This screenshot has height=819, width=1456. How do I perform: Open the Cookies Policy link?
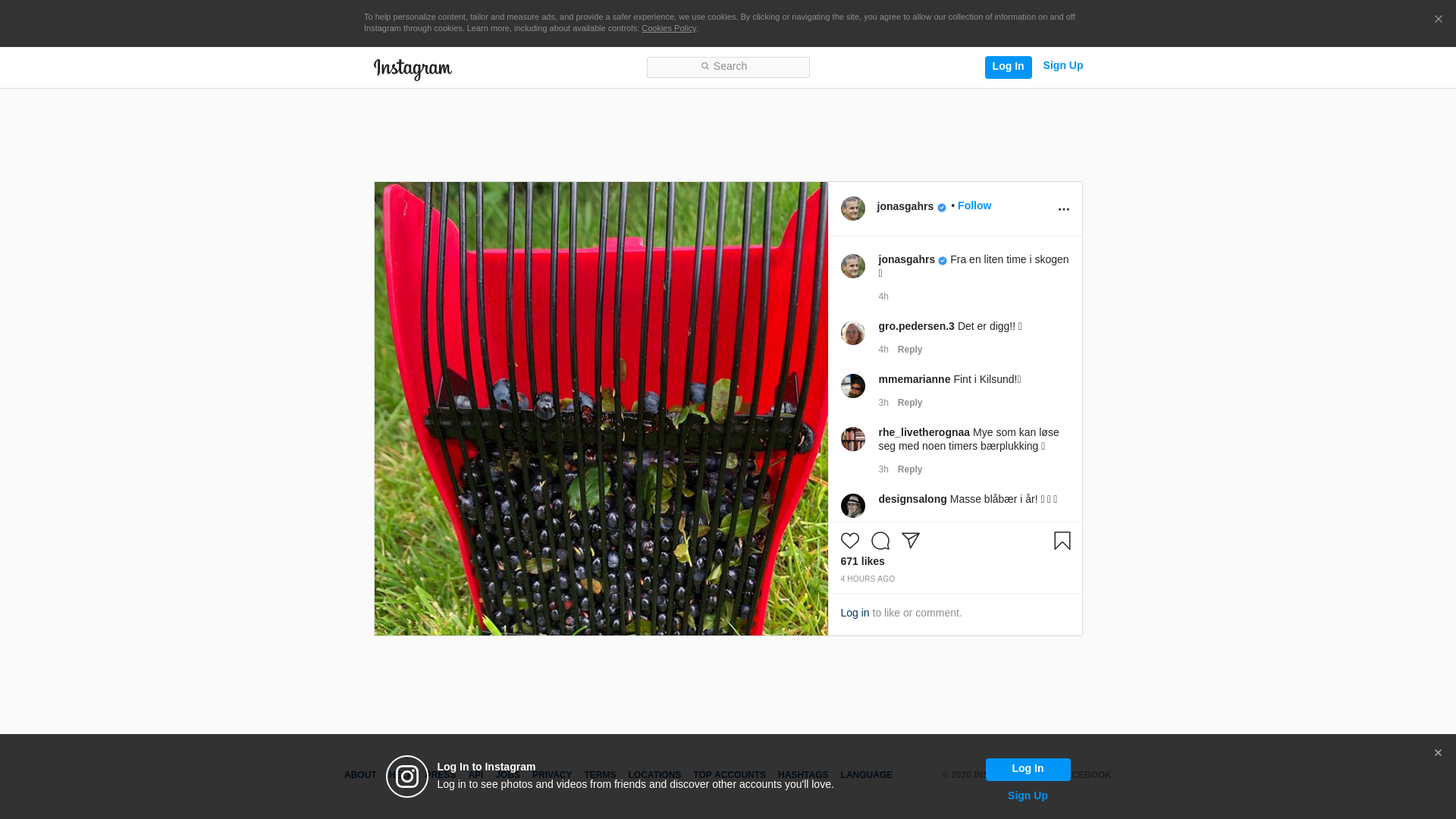(x=669, y=28)
